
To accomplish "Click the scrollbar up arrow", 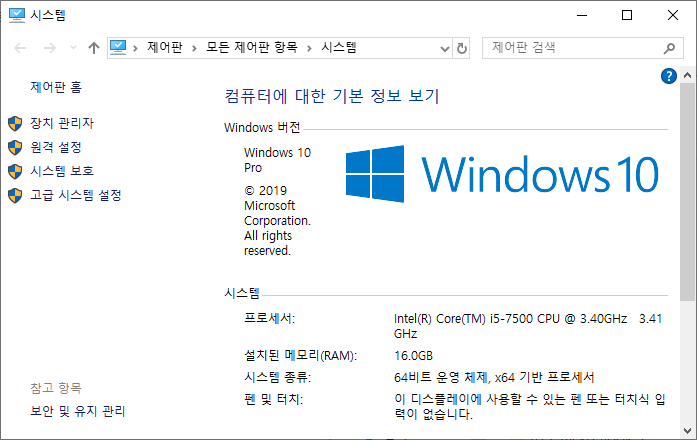I will tap(687, 75).
